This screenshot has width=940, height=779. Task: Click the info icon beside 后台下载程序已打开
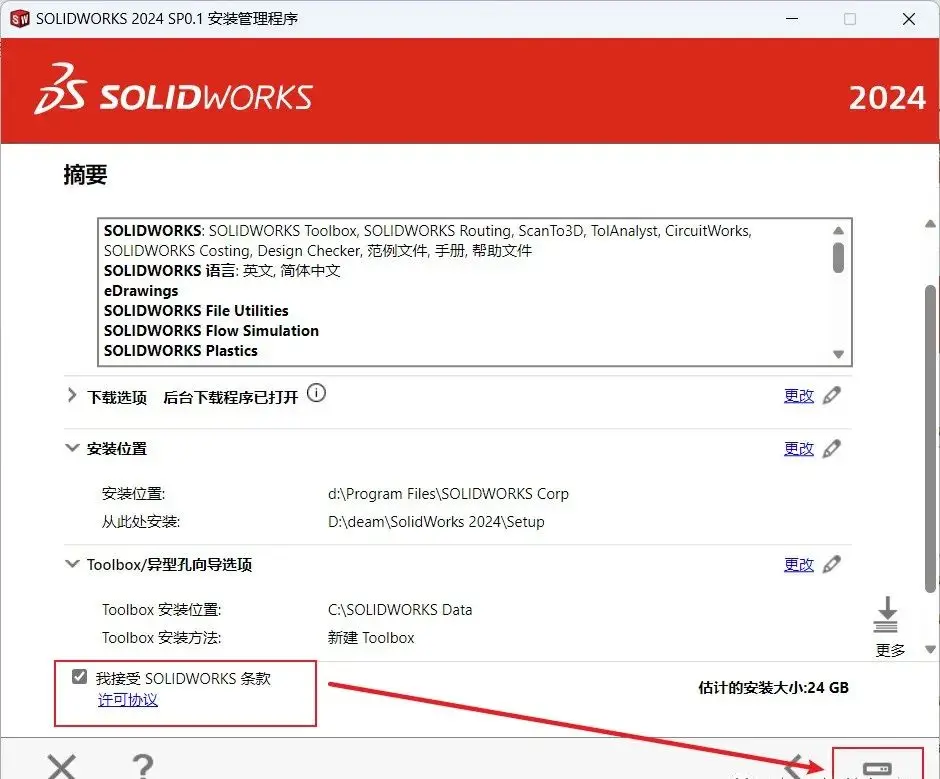[x=316, y=393]
